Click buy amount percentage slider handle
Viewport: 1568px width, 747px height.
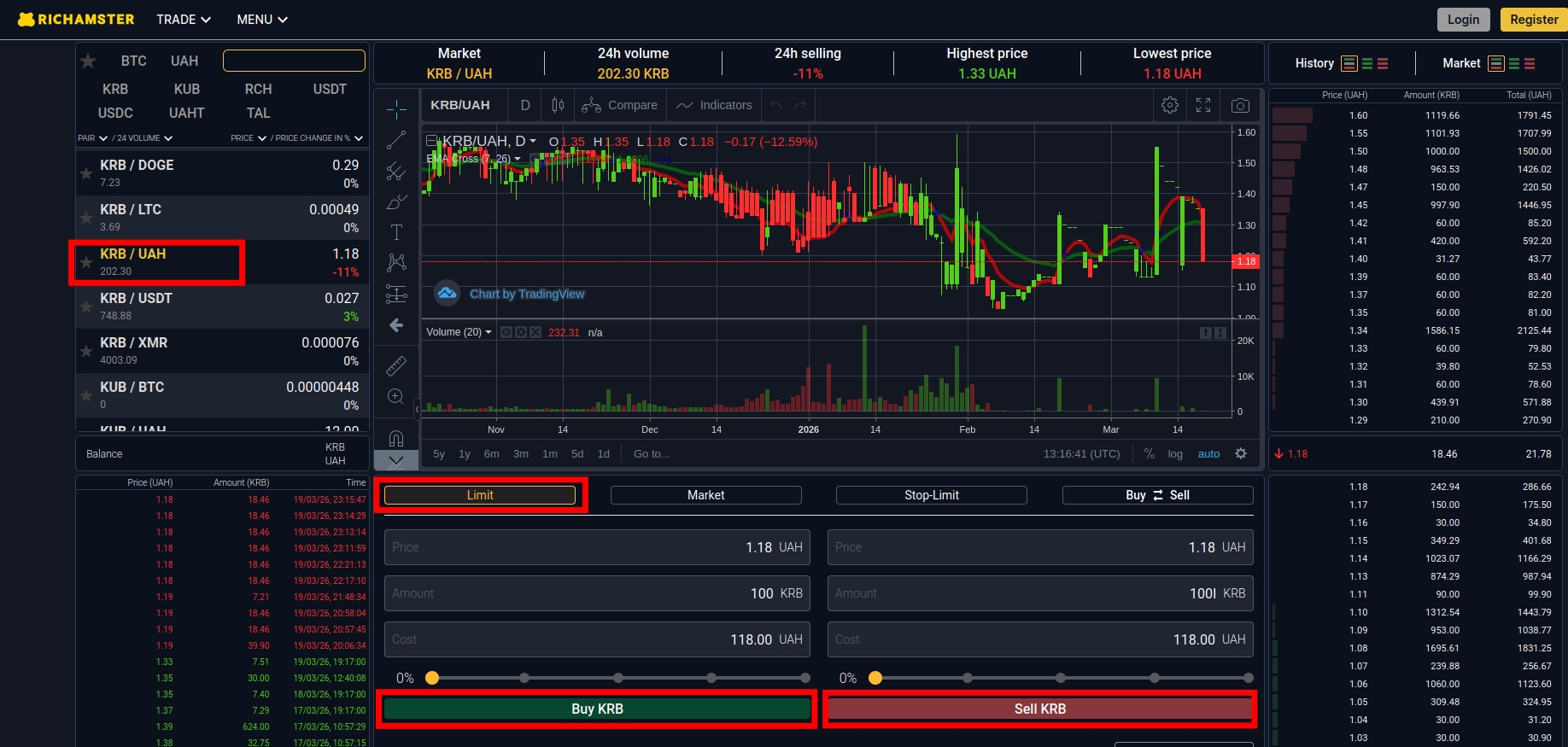click(x=432, y=678)
